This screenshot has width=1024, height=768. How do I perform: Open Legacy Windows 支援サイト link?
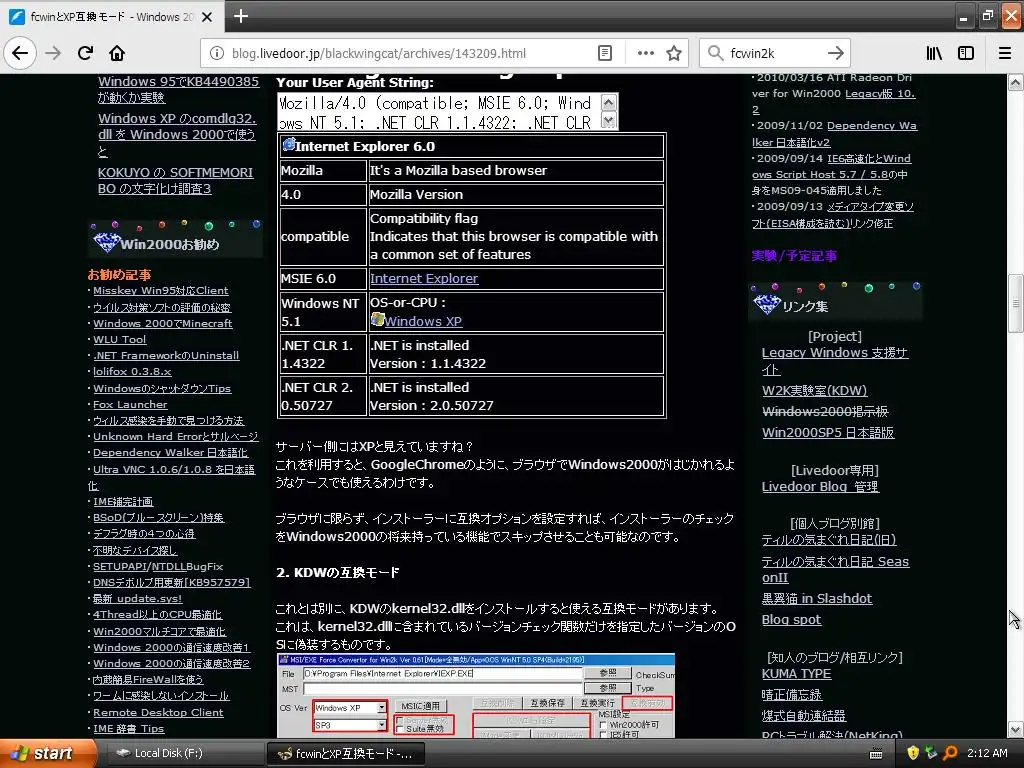click(x=835, y=360)
